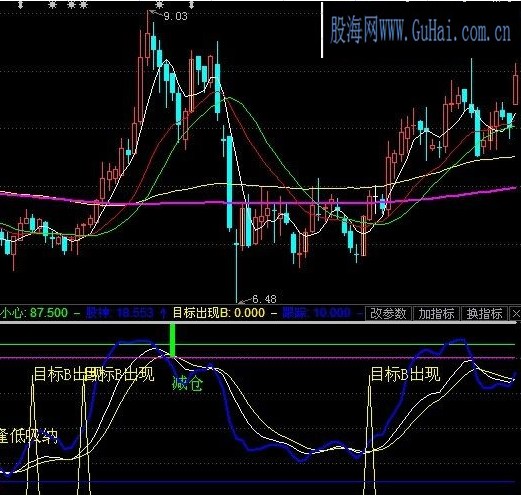521x495 pixels.
Task: Click the green 减仓 signal label
Action: [187, 383]
